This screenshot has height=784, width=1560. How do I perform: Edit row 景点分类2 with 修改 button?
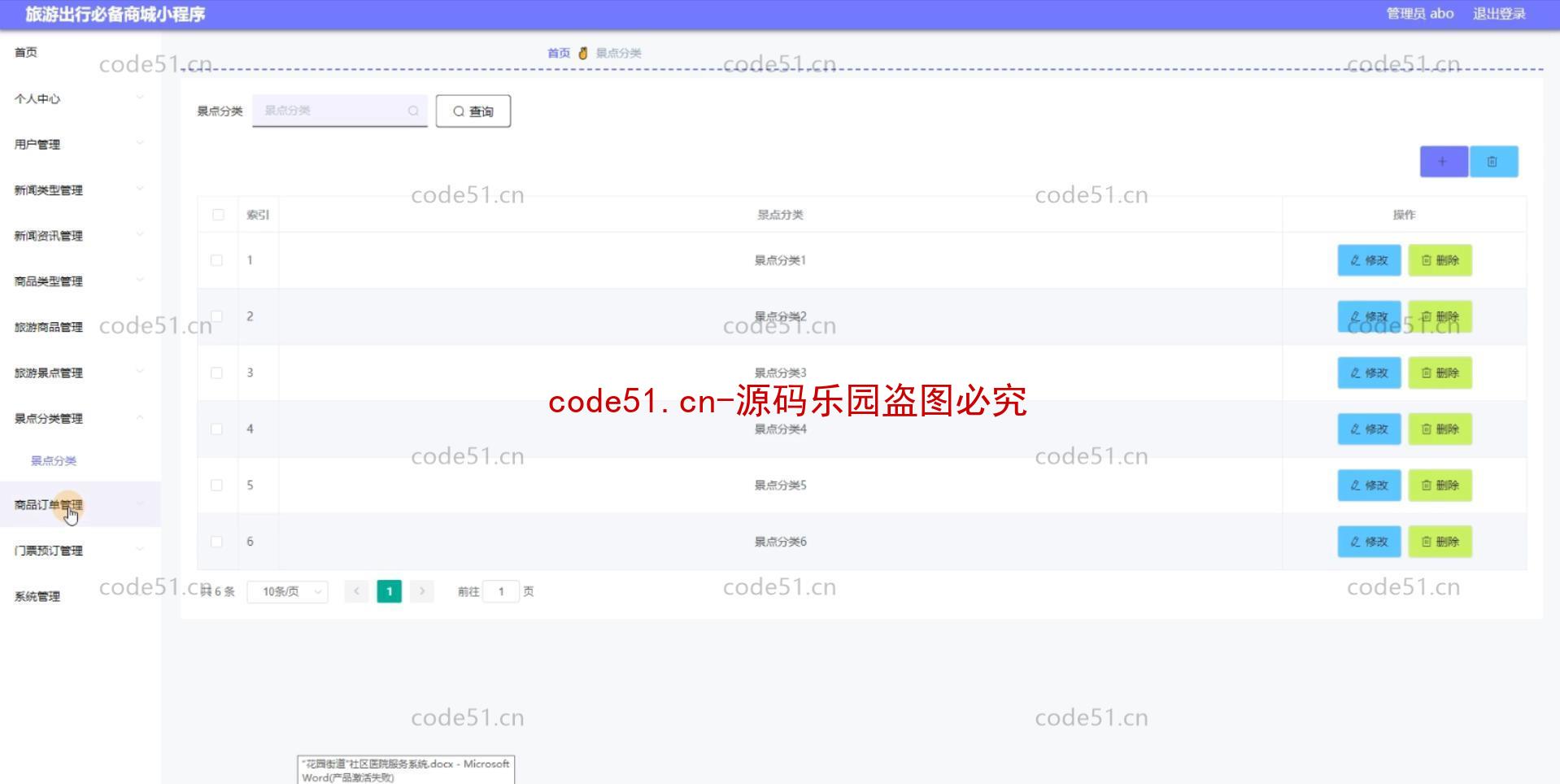pyautogui.click(x=1369, y=316)
